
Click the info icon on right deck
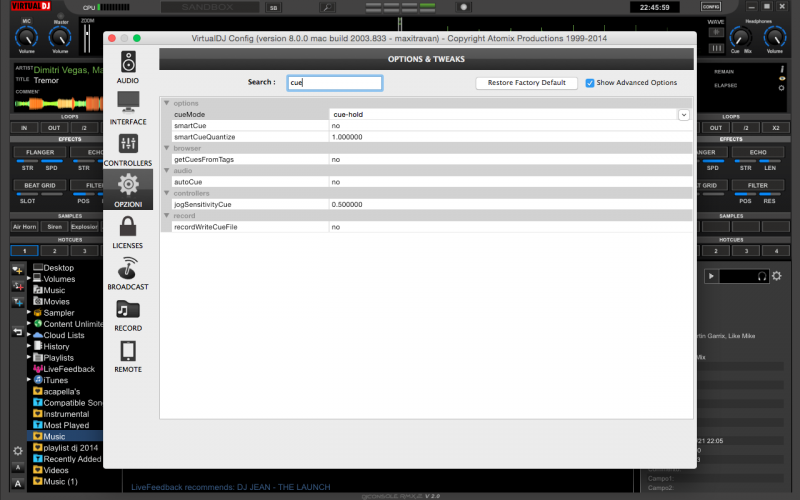781,69
